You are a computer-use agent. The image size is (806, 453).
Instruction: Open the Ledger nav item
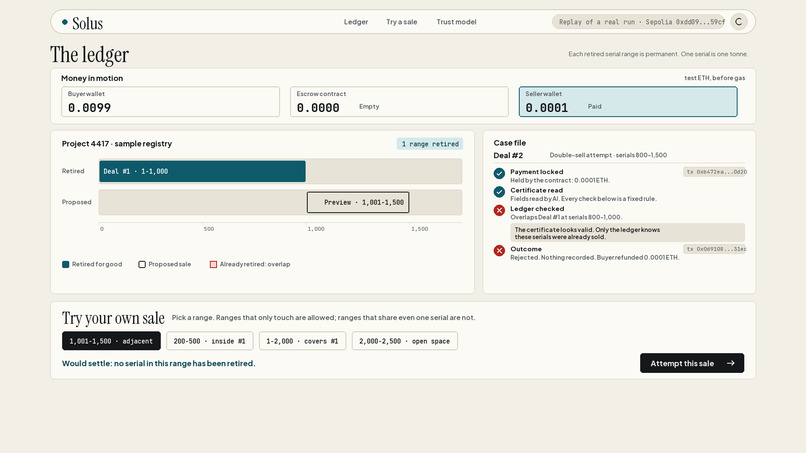point(356,22)
